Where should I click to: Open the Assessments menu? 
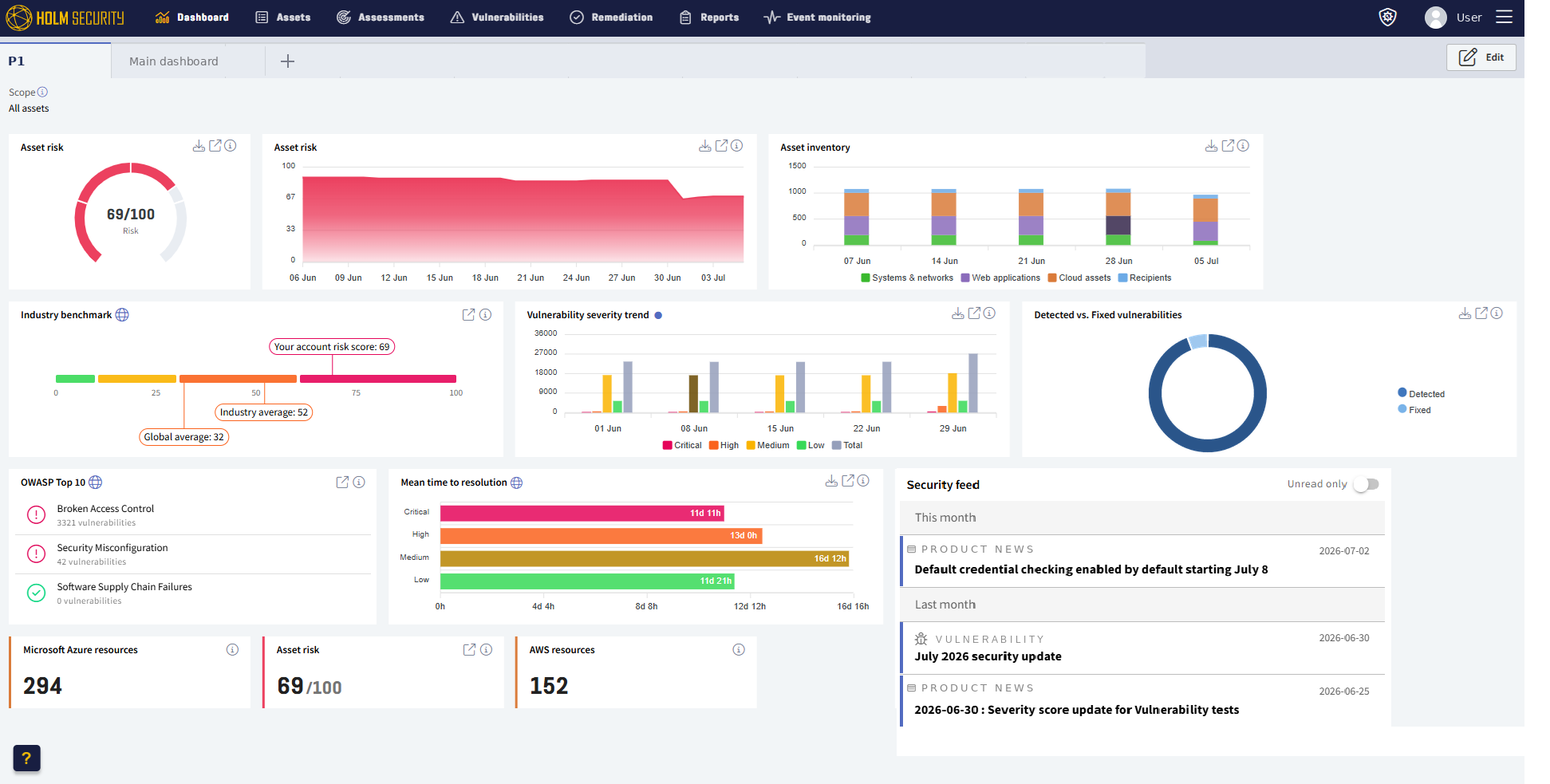[x=381, y=18]
